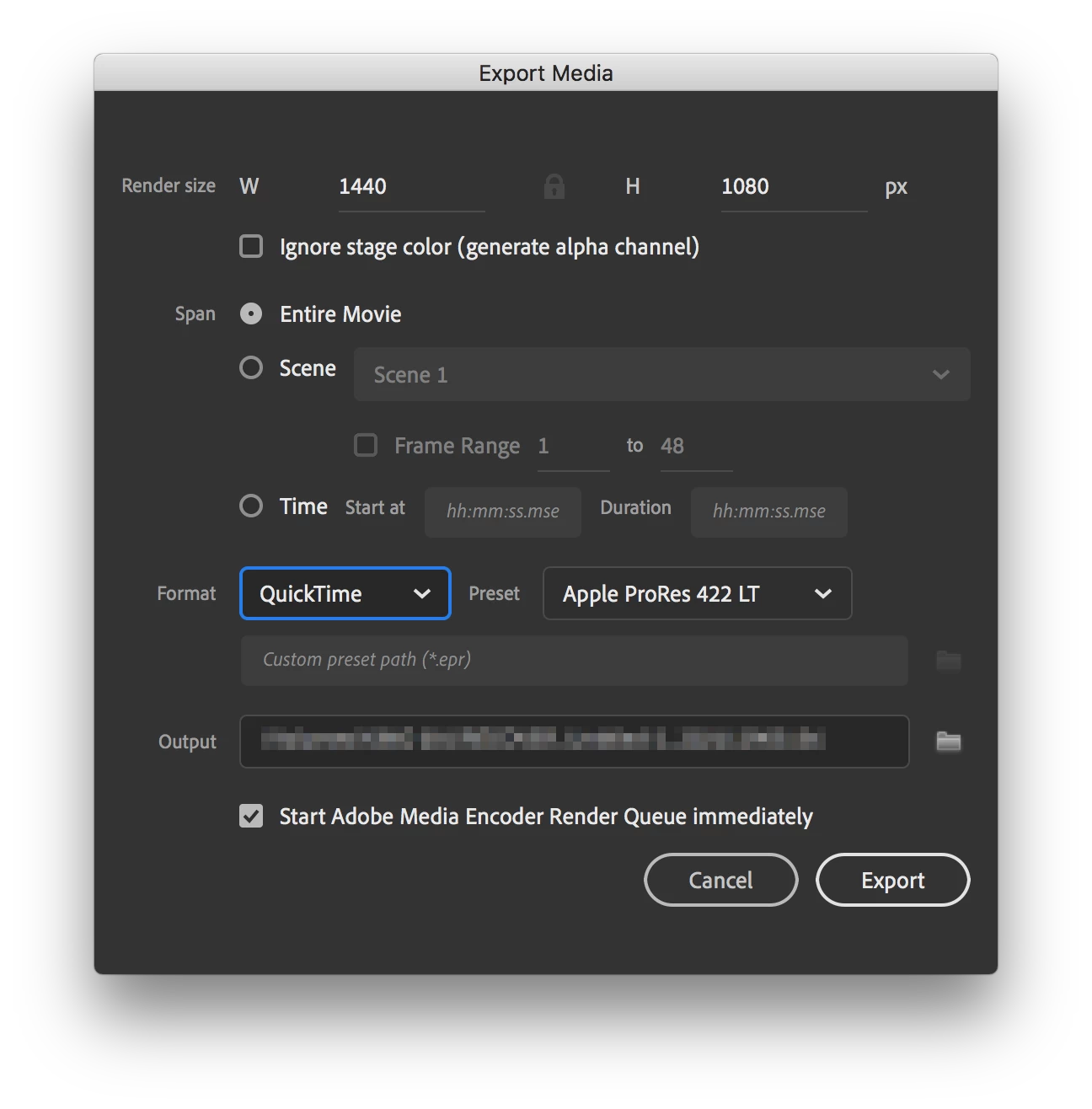Click the lock aspect ratio icon
The image size is (1092, 1109).
point(554,186)
